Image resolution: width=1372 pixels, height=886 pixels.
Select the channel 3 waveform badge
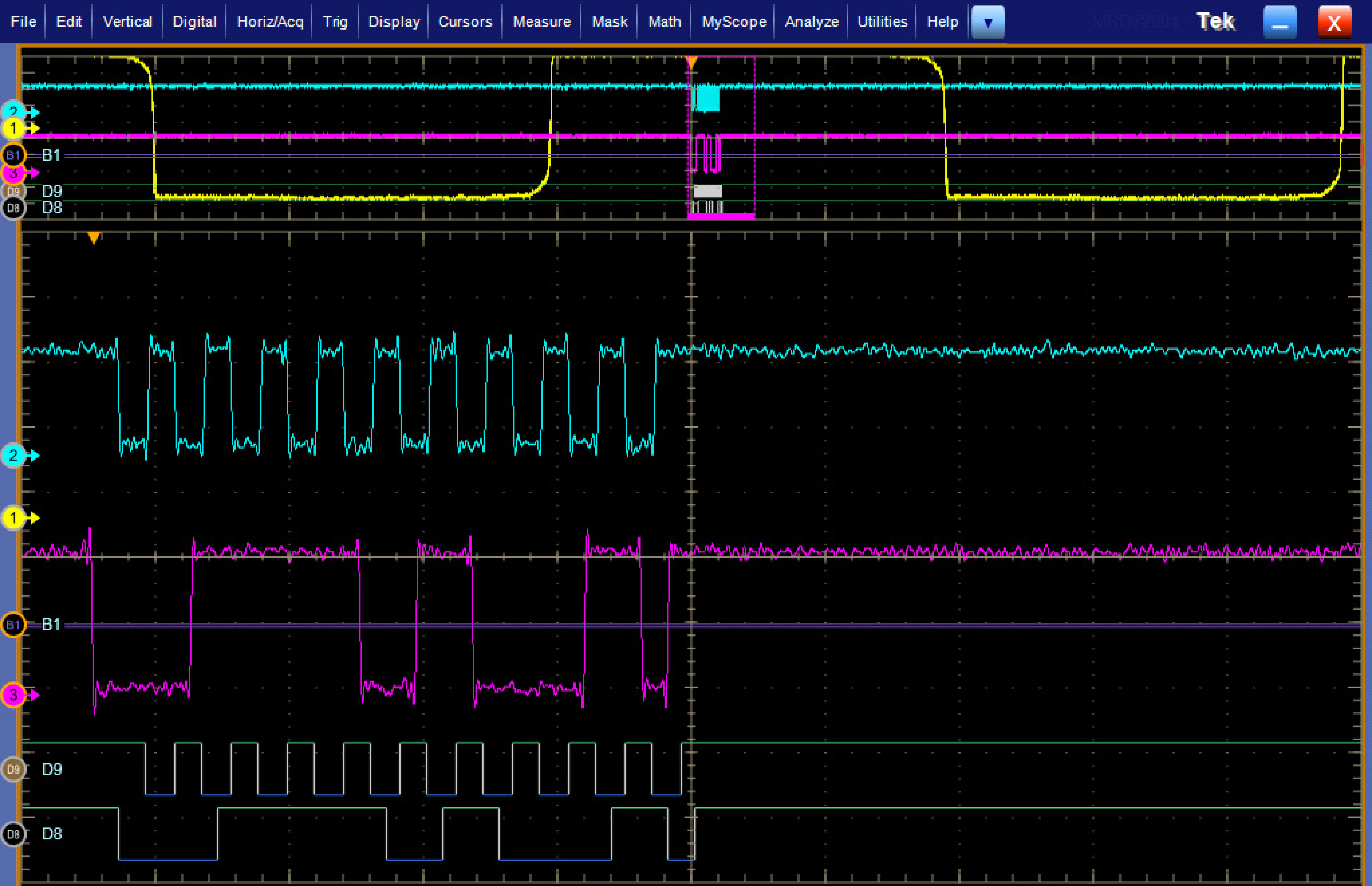point(13,696)
